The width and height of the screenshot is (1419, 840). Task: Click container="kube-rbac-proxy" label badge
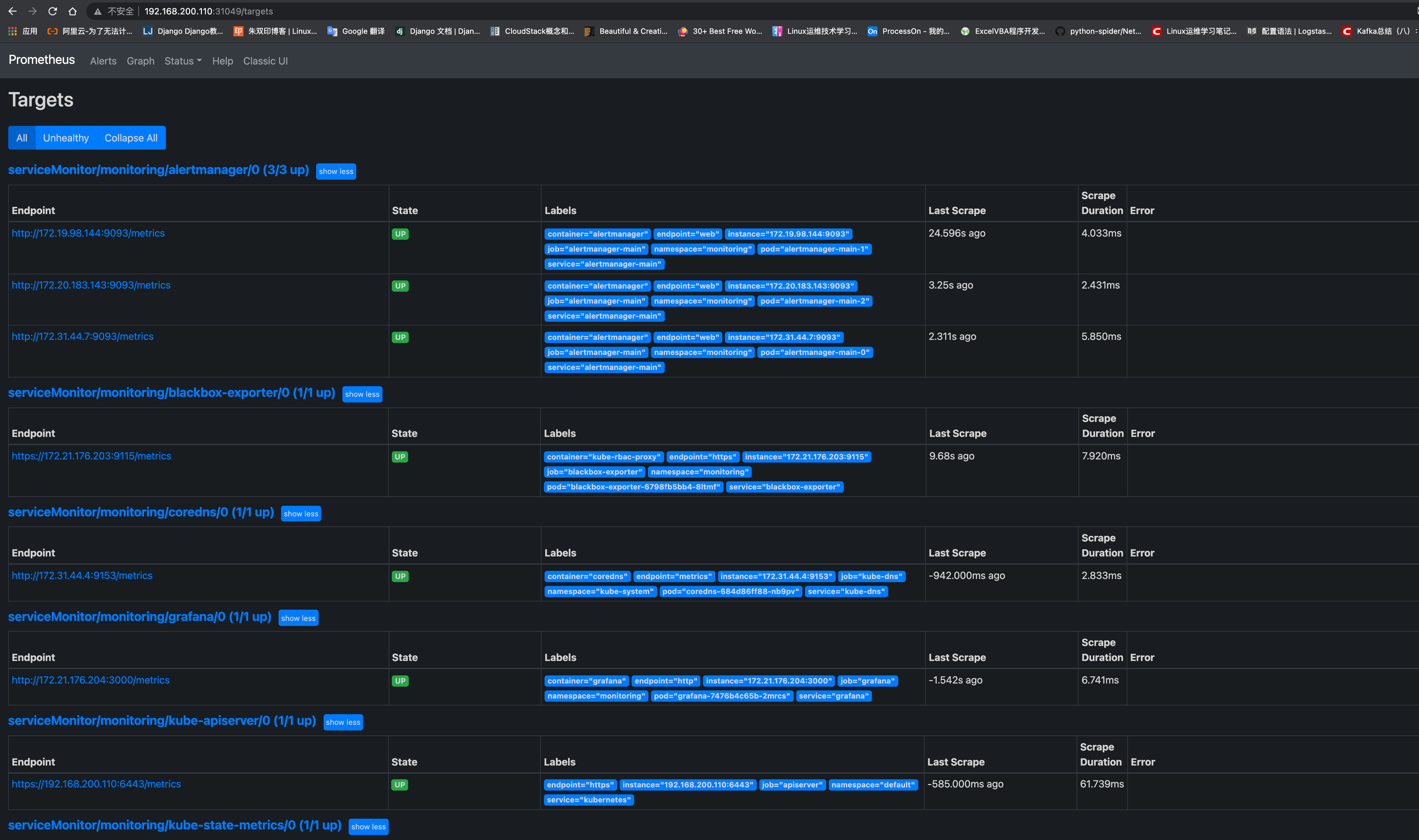pos(603,457)
